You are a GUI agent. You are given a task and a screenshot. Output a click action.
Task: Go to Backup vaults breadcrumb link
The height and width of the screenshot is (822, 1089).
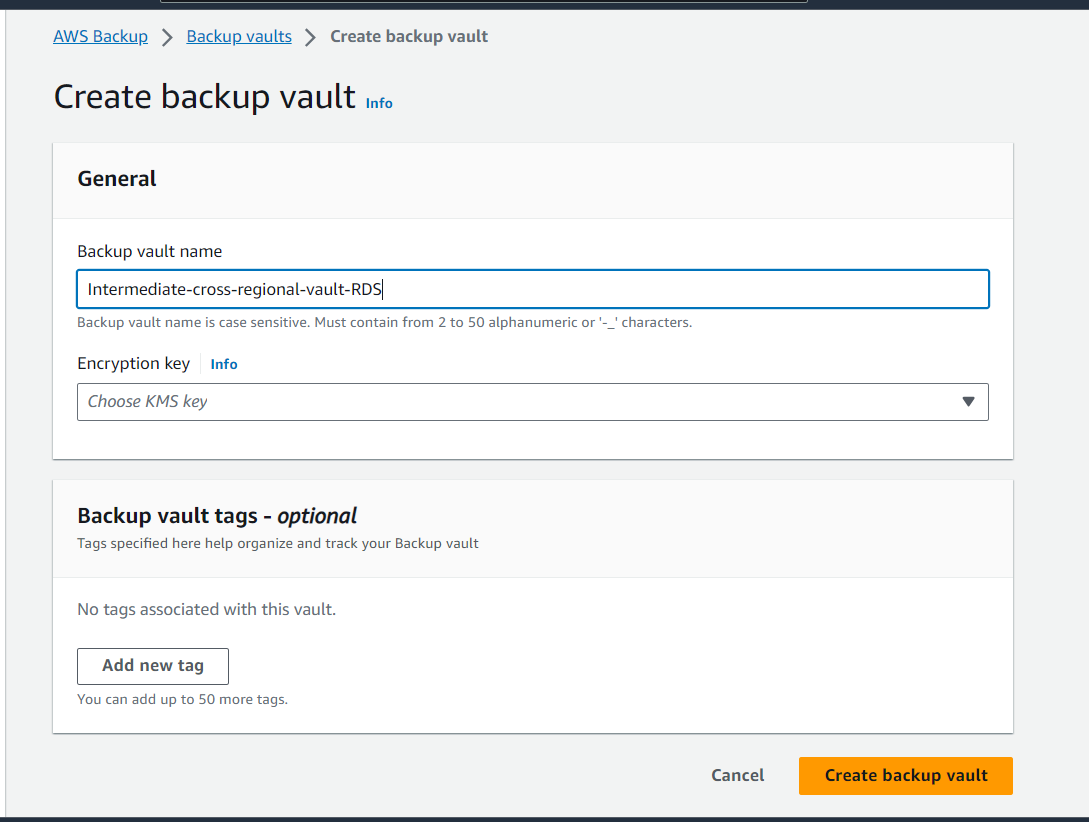click(x=239, y=37)
